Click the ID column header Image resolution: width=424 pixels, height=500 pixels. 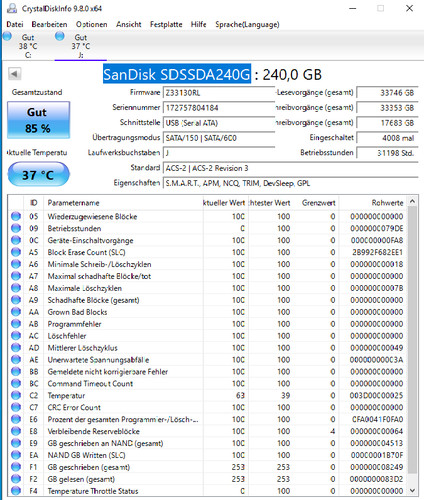coord(34,203)
